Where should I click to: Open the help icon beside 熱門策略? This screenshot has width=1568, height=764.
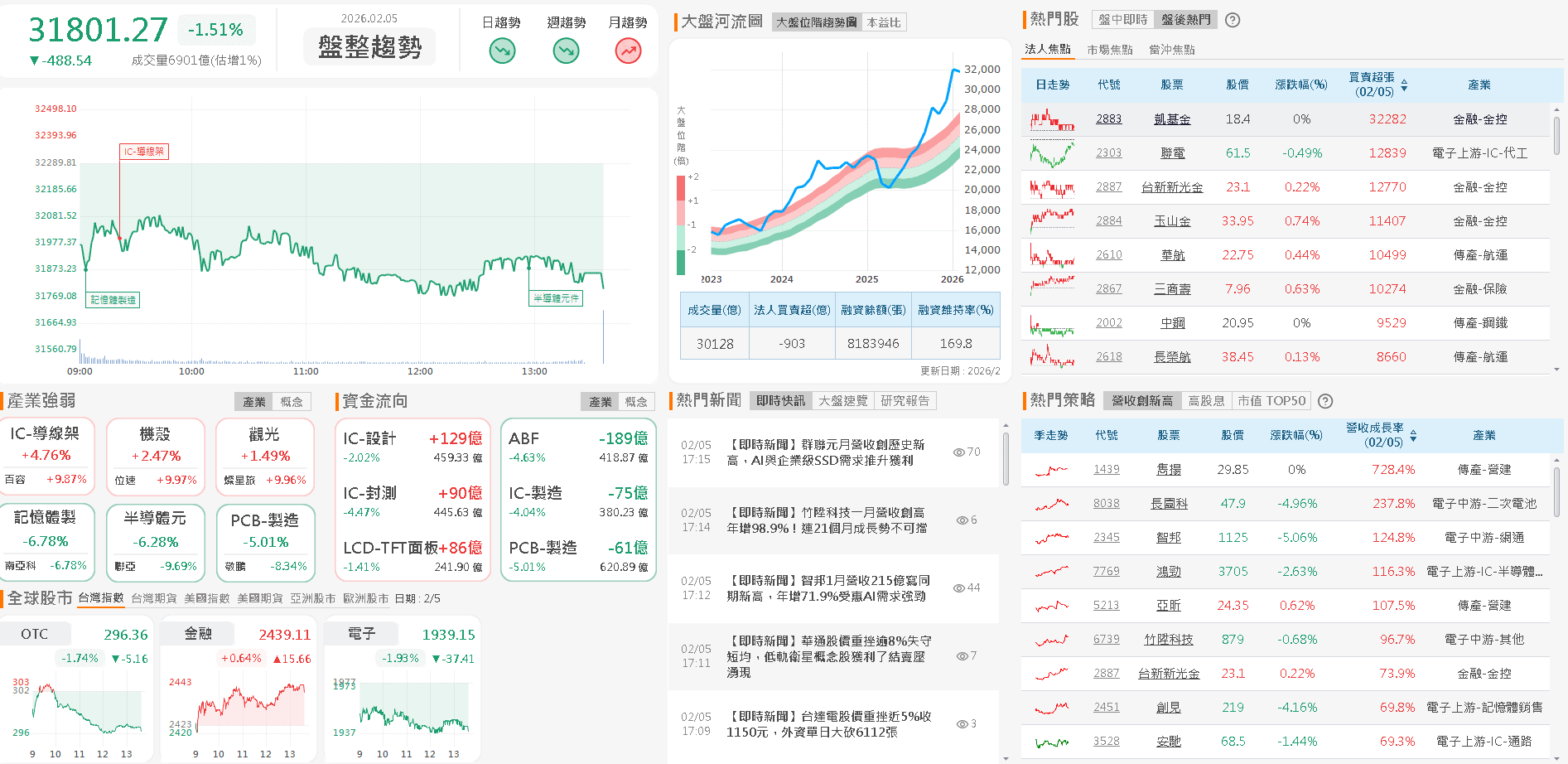[1325, 401]
